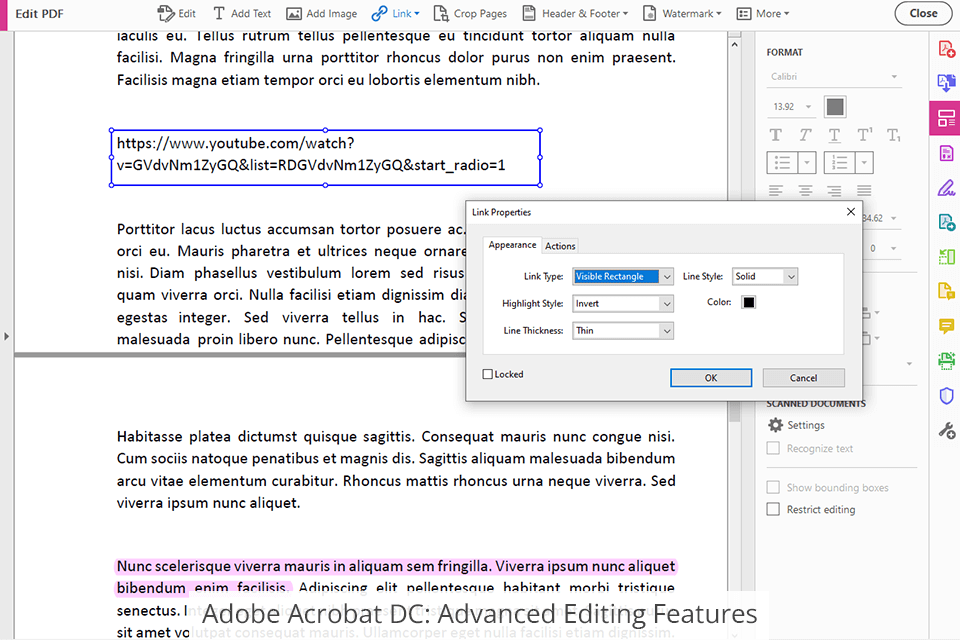Open the Create PDF tool in the right rail
The width and height of the screenshot is (960, 640).
click(x=947, y=49)
